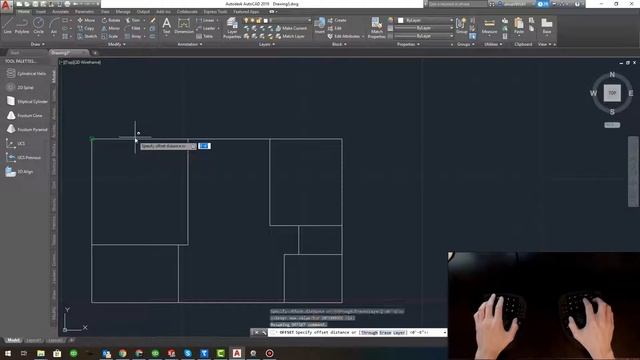The width and height of the screenshot is (640, 360).
Task: Click the Trim tool
Action: 133,20
